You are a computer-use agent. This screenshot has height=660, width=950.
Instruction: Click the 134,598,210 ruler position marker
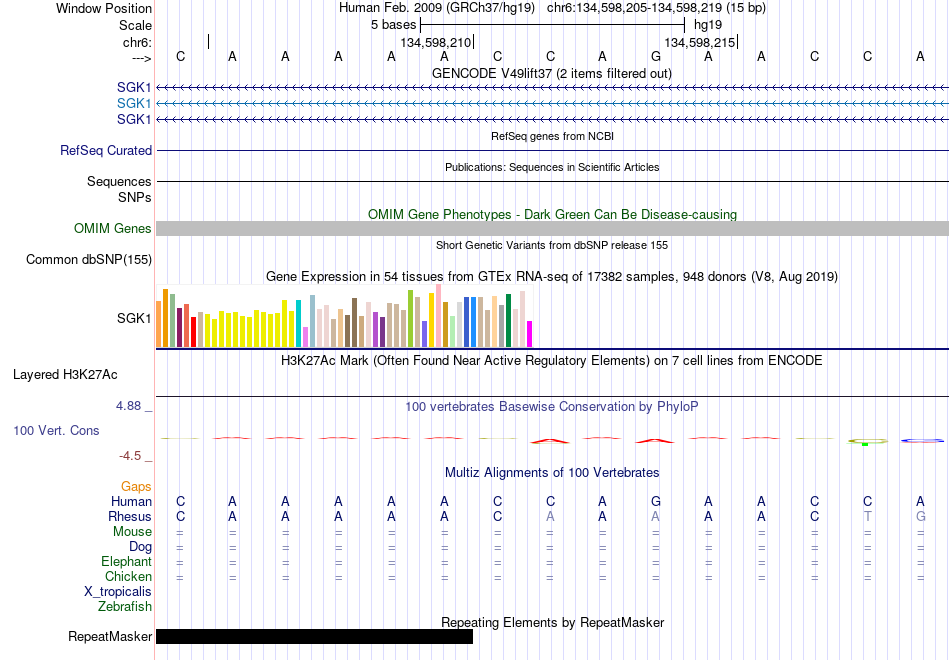[x=437, y=42]
